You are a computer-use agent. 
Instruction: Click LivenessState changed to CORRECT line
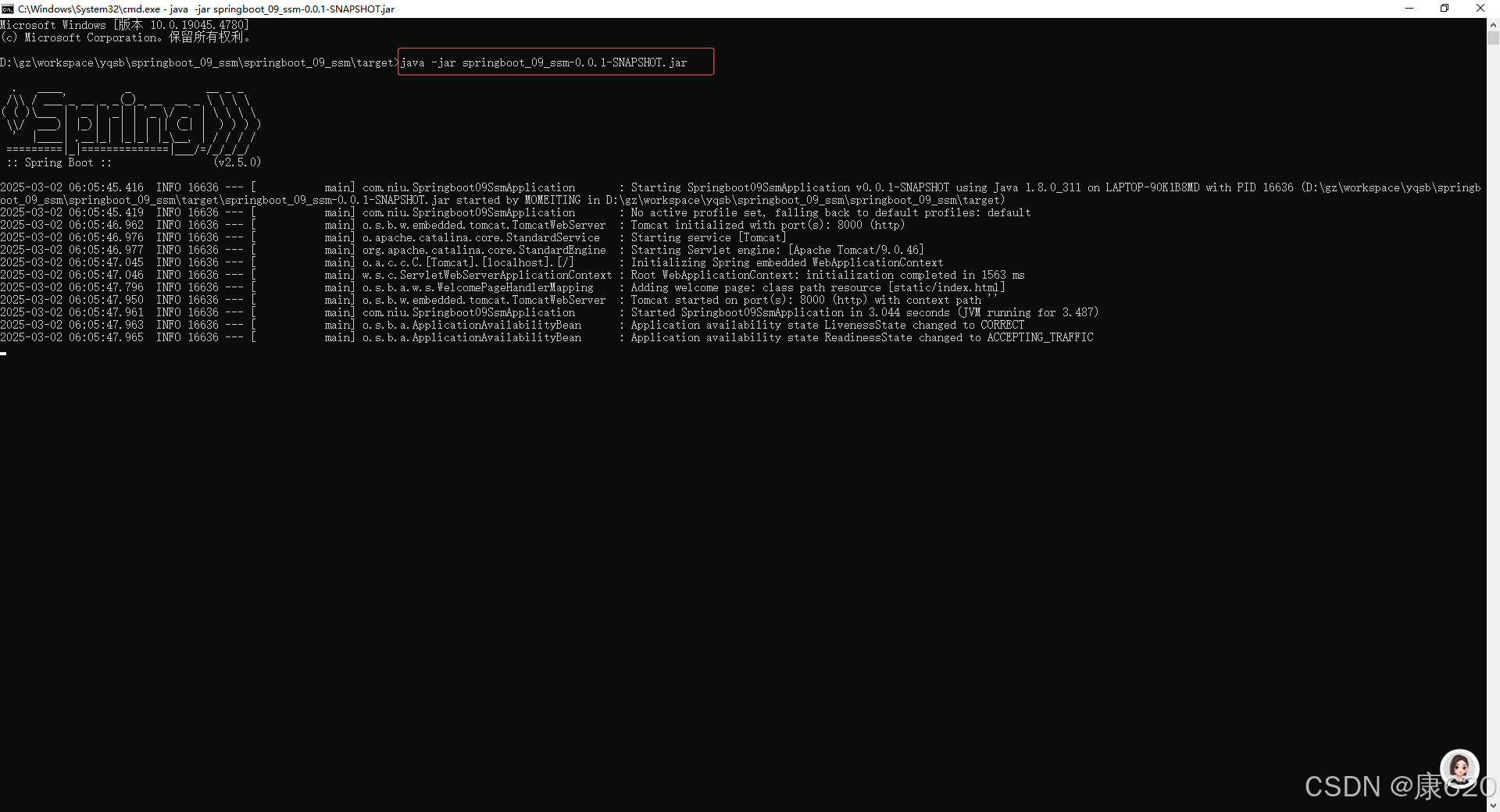(512, 325)
